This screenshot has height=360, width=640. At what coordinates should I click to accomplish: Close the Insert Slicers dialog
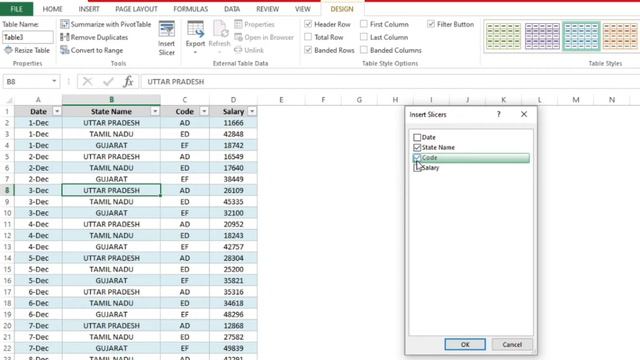(524, 115)
